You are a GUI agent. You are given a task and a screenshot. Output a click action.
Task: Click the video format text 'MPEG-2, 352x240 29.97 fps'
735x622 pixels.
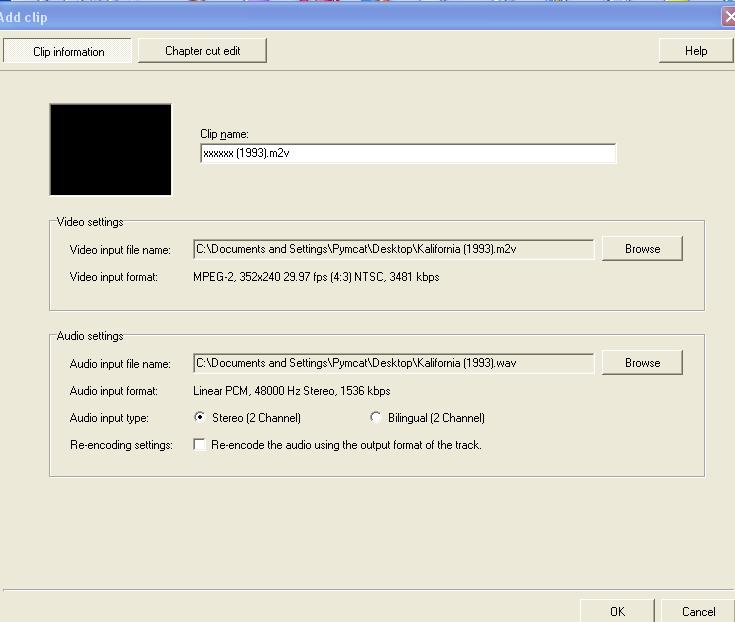click(260, 277)
